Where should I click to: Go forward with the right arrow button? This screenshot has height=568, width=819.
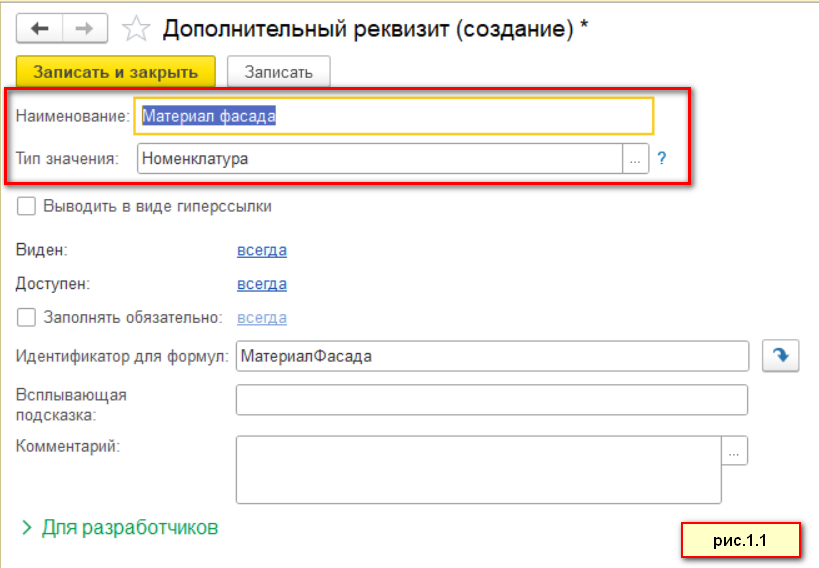click(85, 28)
